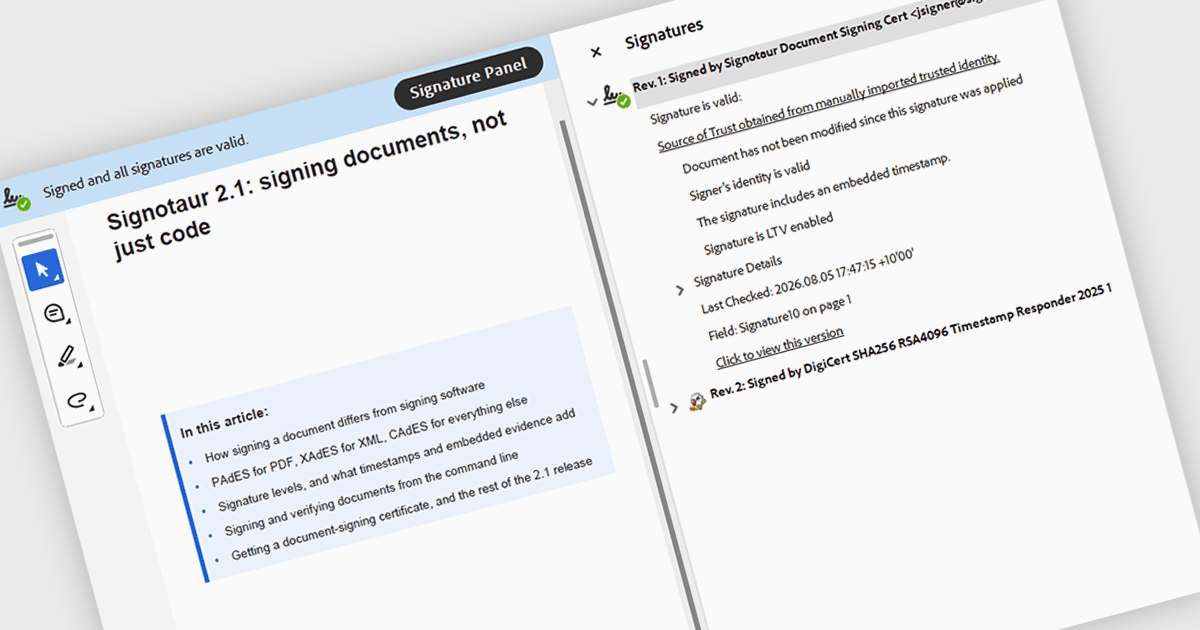Click the Rev. 1 signature valid icon
Screen dimensions: 1200x630
616,96
